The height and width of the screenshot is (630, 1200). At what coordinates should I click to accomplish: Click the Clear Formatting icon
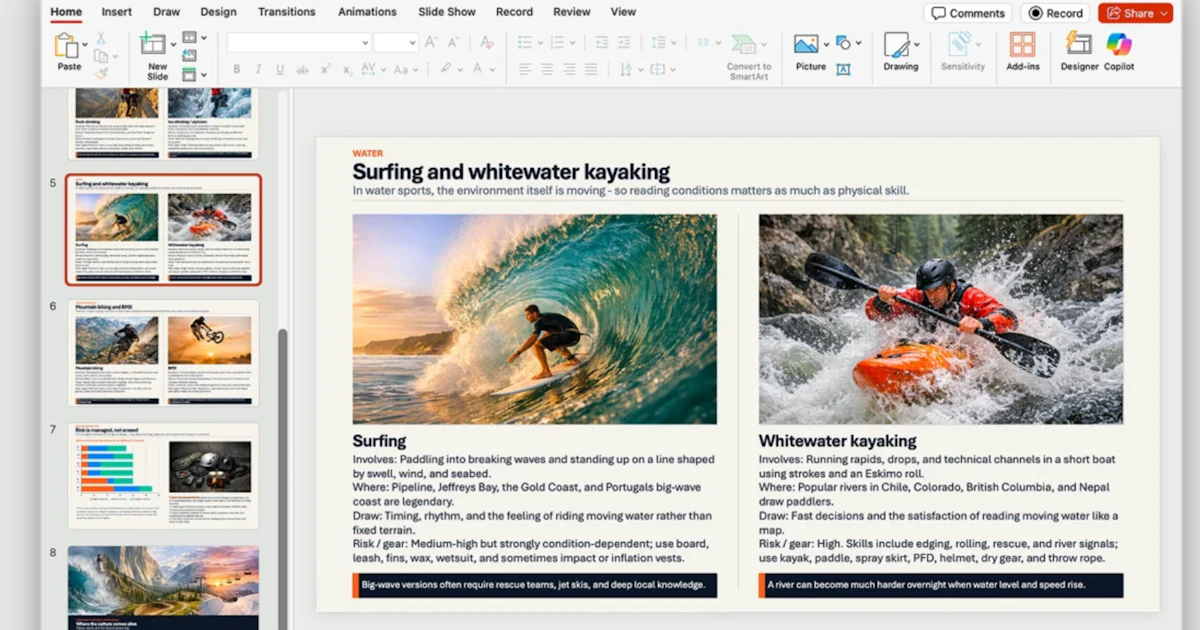click(x=487, y=43)
